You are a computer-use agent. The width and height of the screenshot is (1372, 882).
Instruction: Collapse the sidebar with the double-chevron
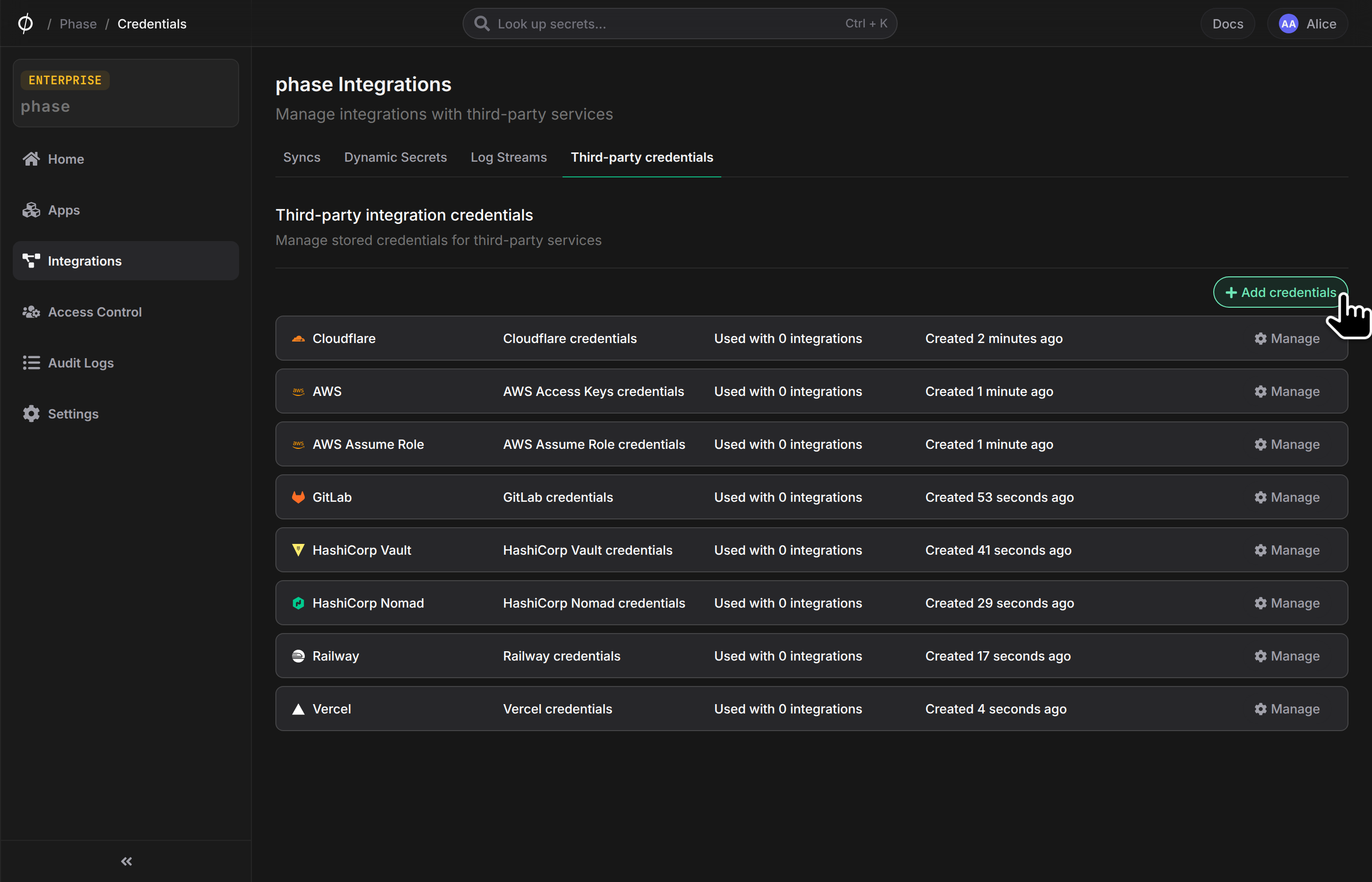[x=126, y=861]
